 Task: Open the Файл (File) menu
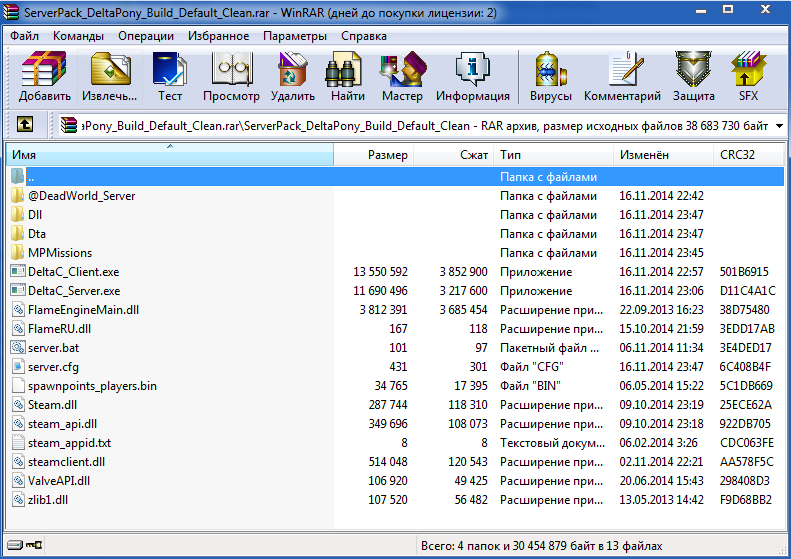pos(25,36)
